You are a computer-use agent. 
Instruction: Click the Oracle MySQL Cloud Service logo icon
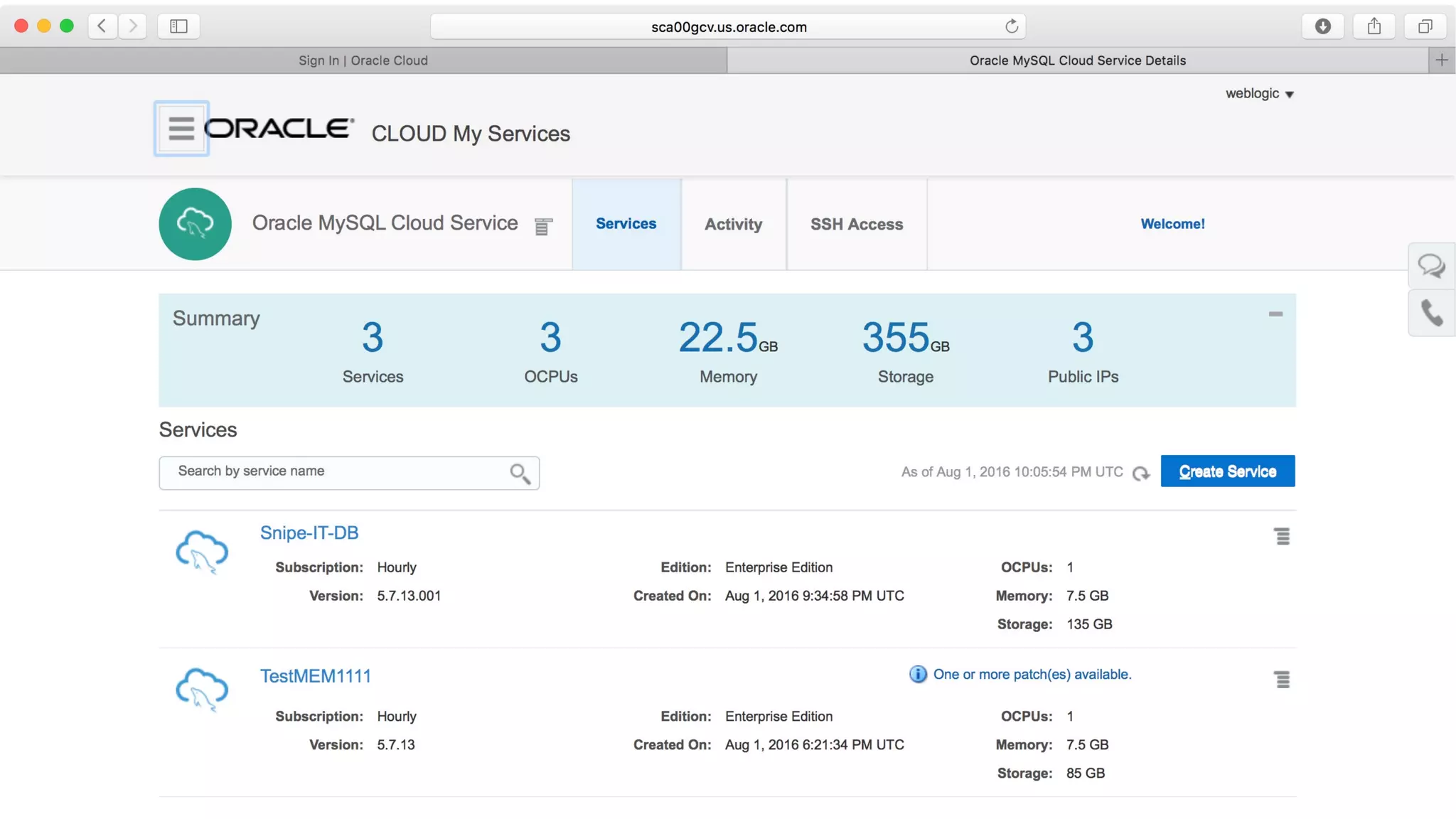pos(195,224)
